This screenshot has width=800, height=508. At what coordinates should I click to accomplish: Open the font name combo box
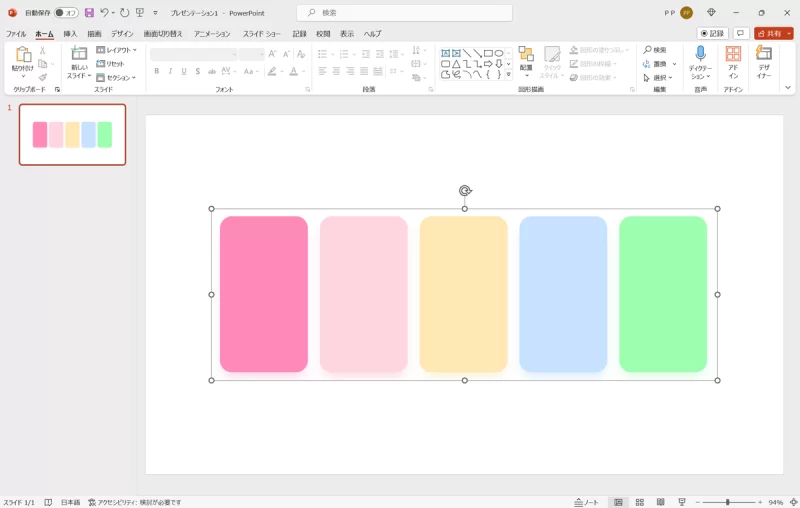pyautogui.click(x=194, y=54)
